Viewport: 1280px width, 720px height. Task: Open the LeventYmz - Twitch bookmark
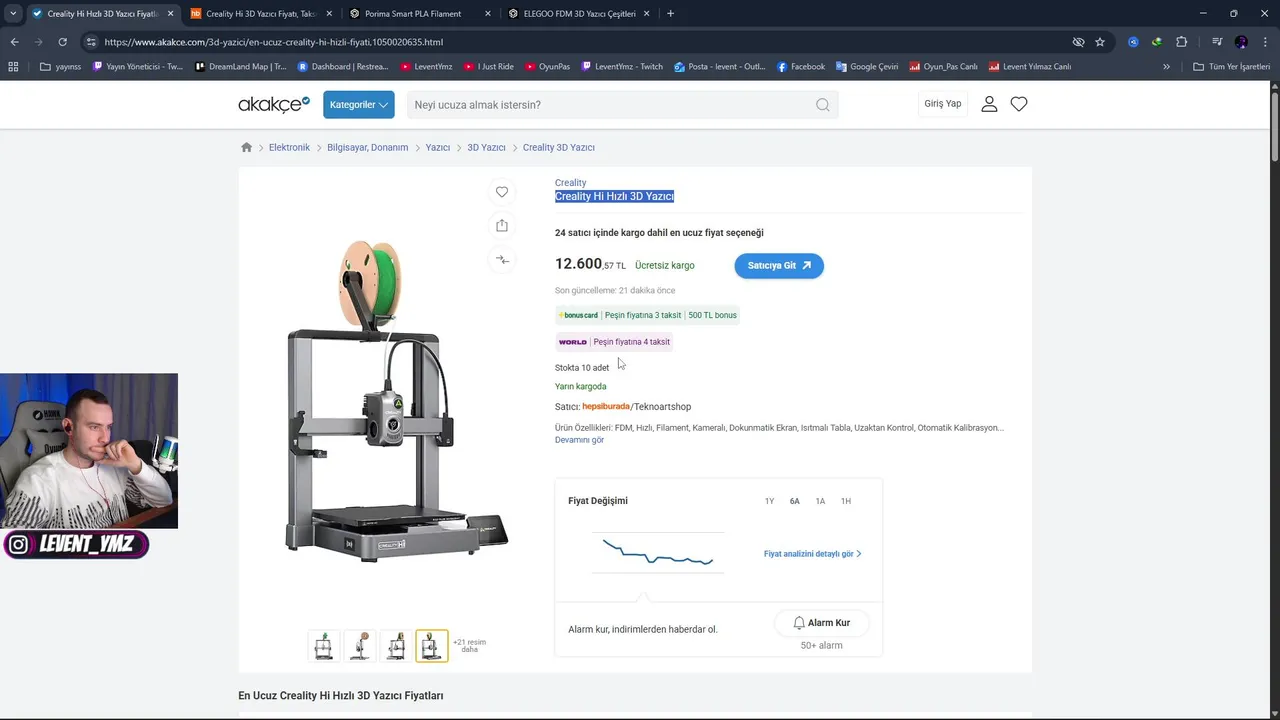coord(621,67)
